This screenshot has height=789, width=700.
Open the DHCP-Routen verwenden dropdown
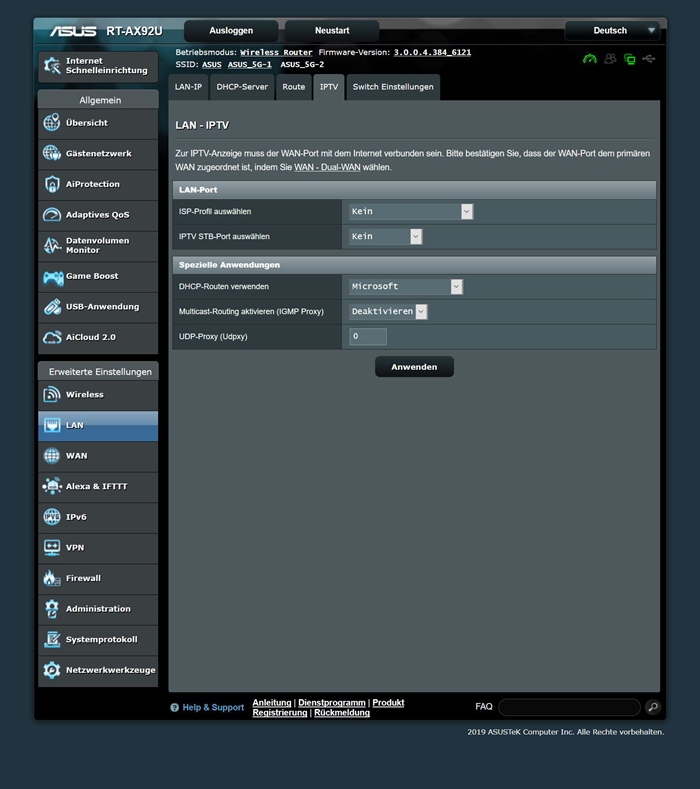(406, 286)
